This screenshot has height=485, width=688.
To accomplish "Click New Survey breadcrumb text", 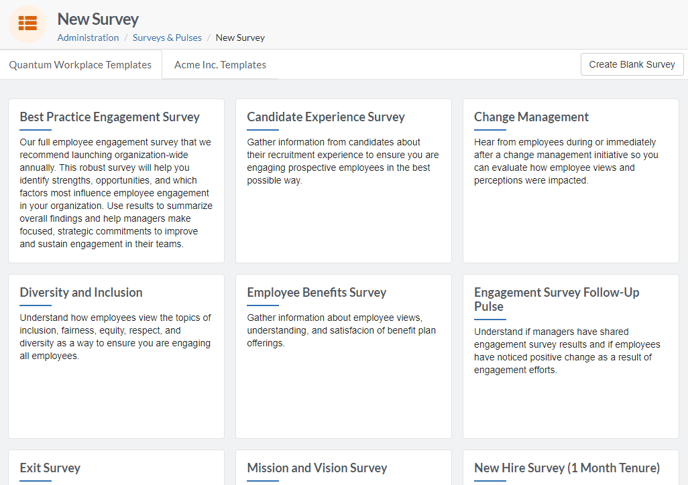I will tap(240, 38).
